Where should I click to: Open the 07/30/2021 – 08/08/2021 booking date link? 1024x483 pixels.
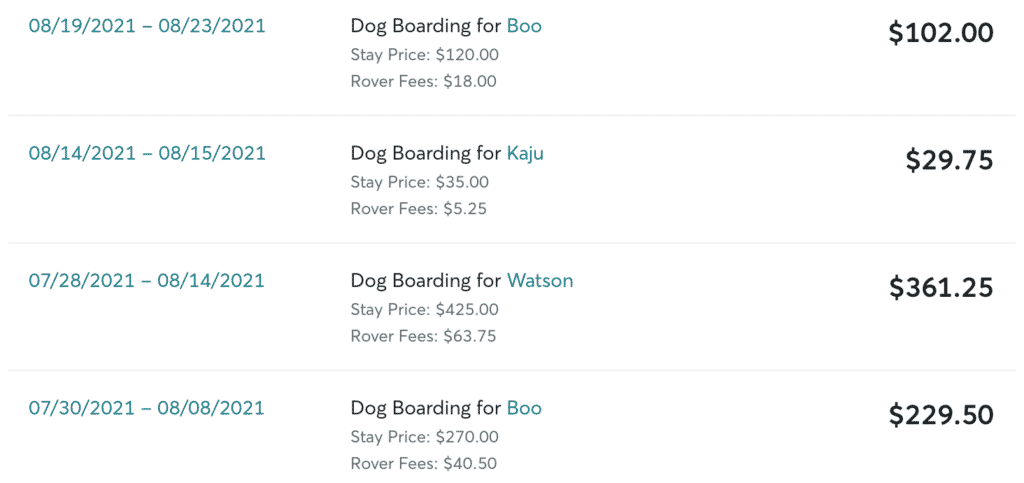(x=146, y=408)
